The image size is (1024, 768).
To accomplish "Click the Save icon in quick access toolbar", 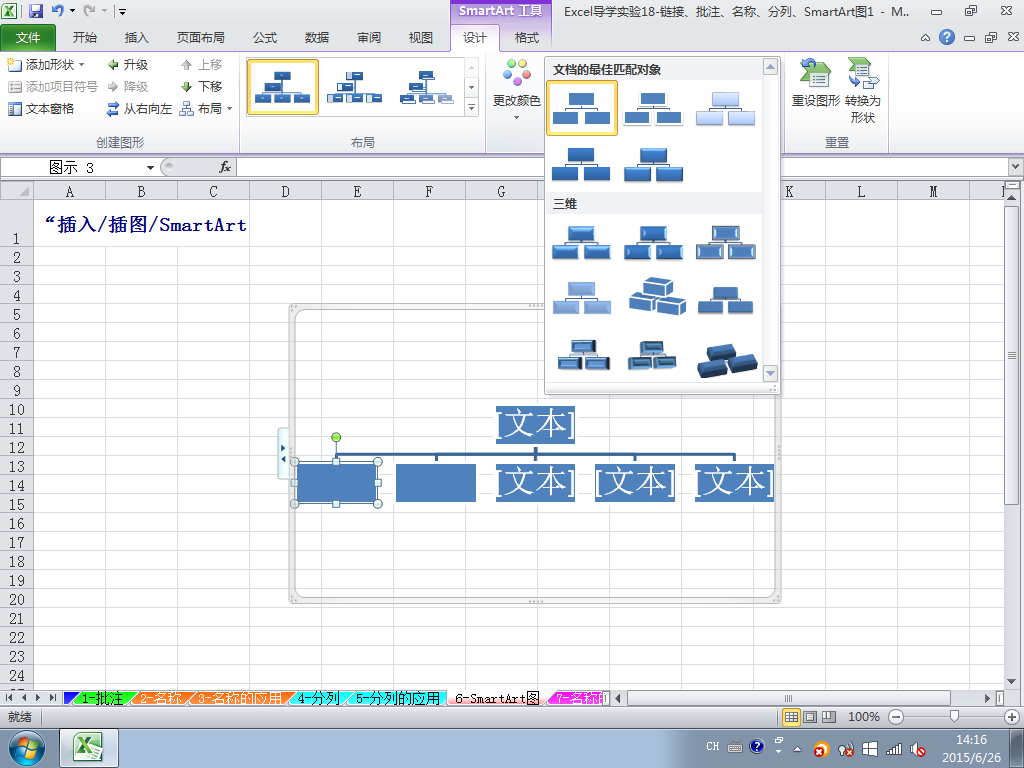I will 36,11.
